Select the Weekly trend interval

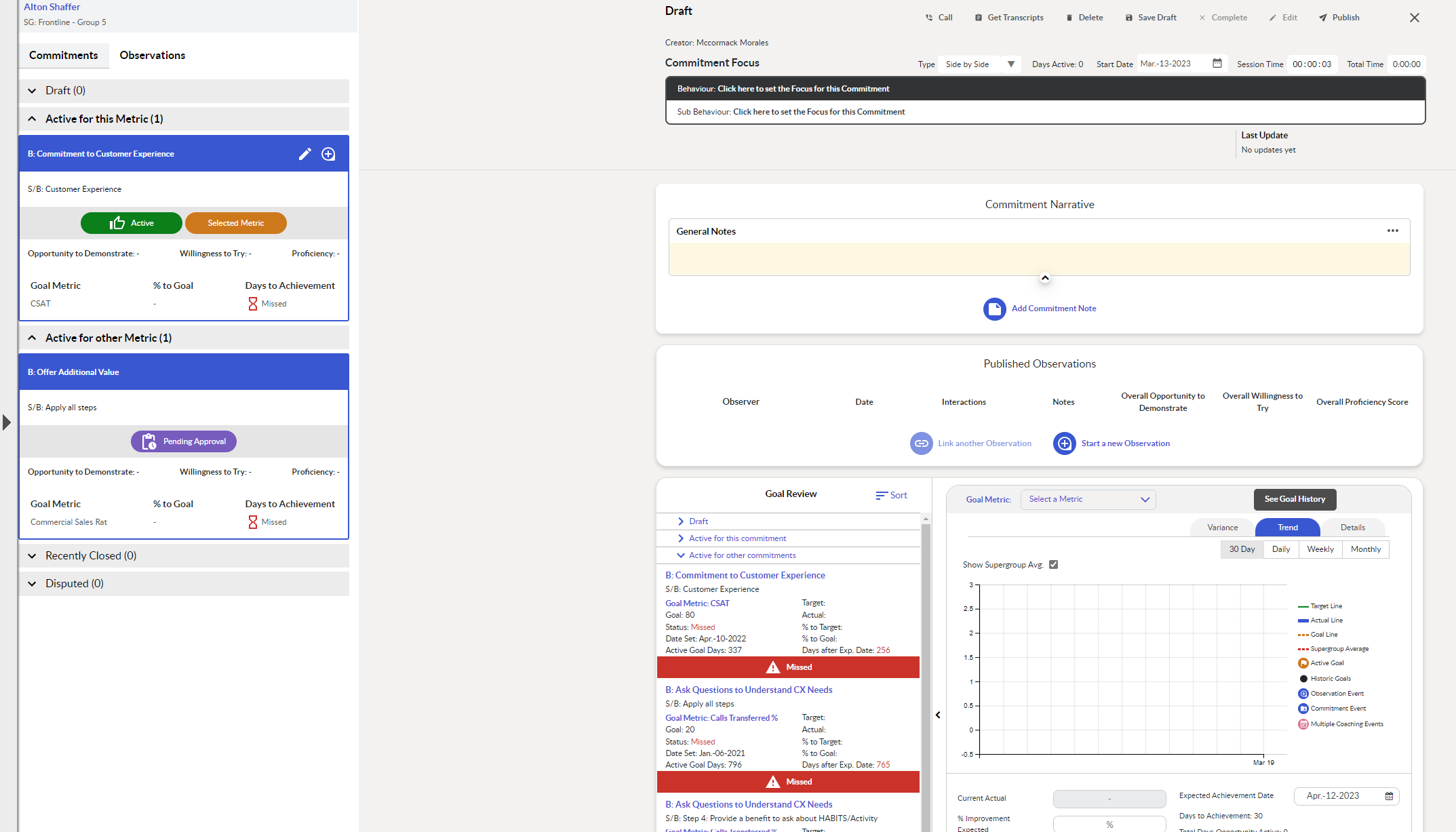pyautogui.click(x=1320, y=549)
